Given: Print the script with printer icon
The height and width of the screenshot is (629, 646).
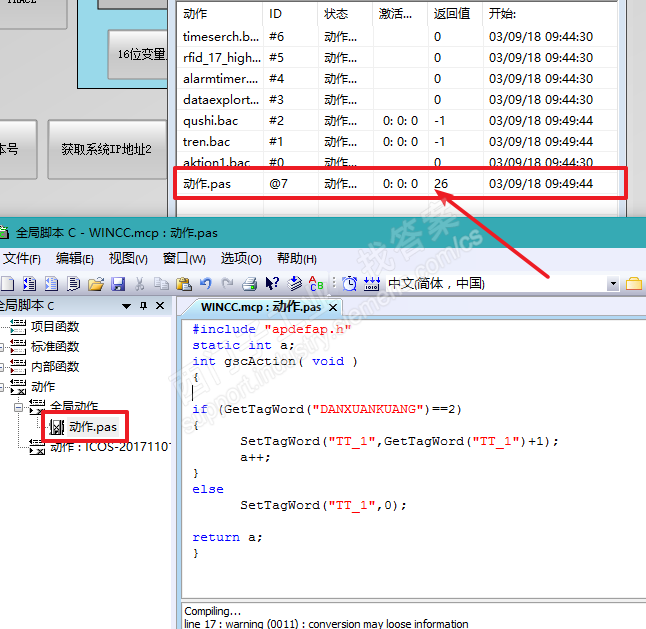Looking at the screenshot, I should click(x=249, y=284).
